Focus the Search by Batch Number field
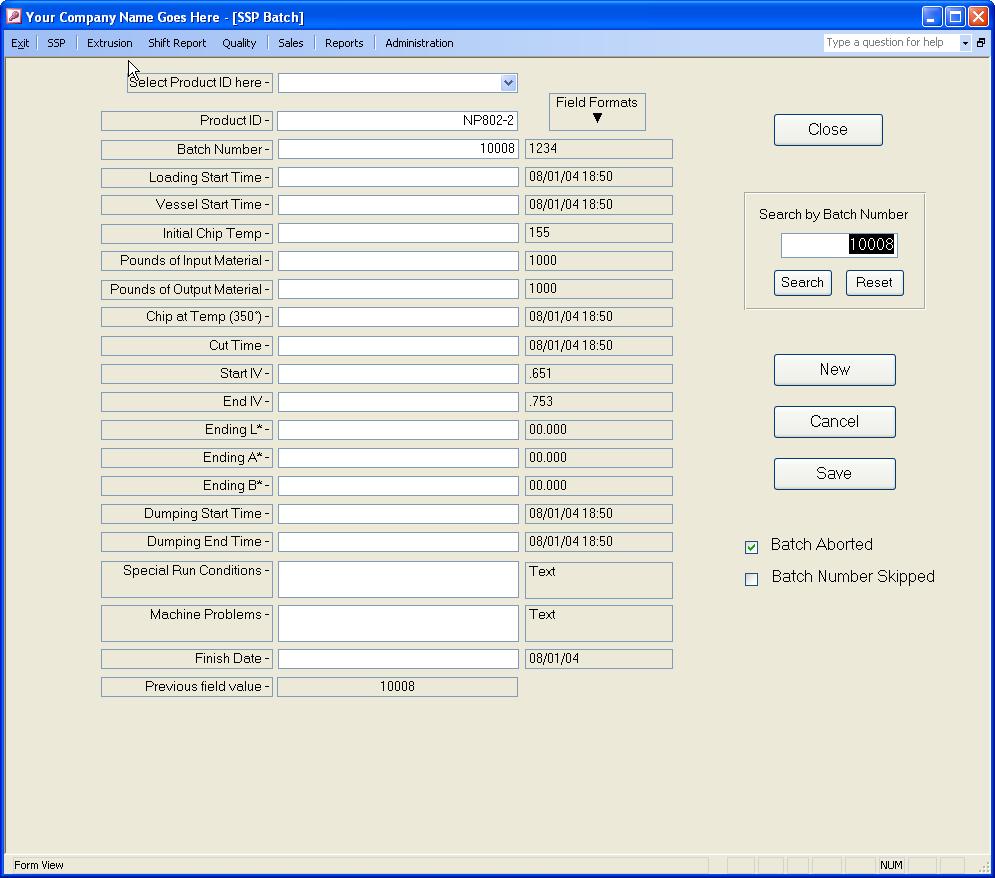The width and height of the screenshot is (995, 878). (x=838, y=245)
